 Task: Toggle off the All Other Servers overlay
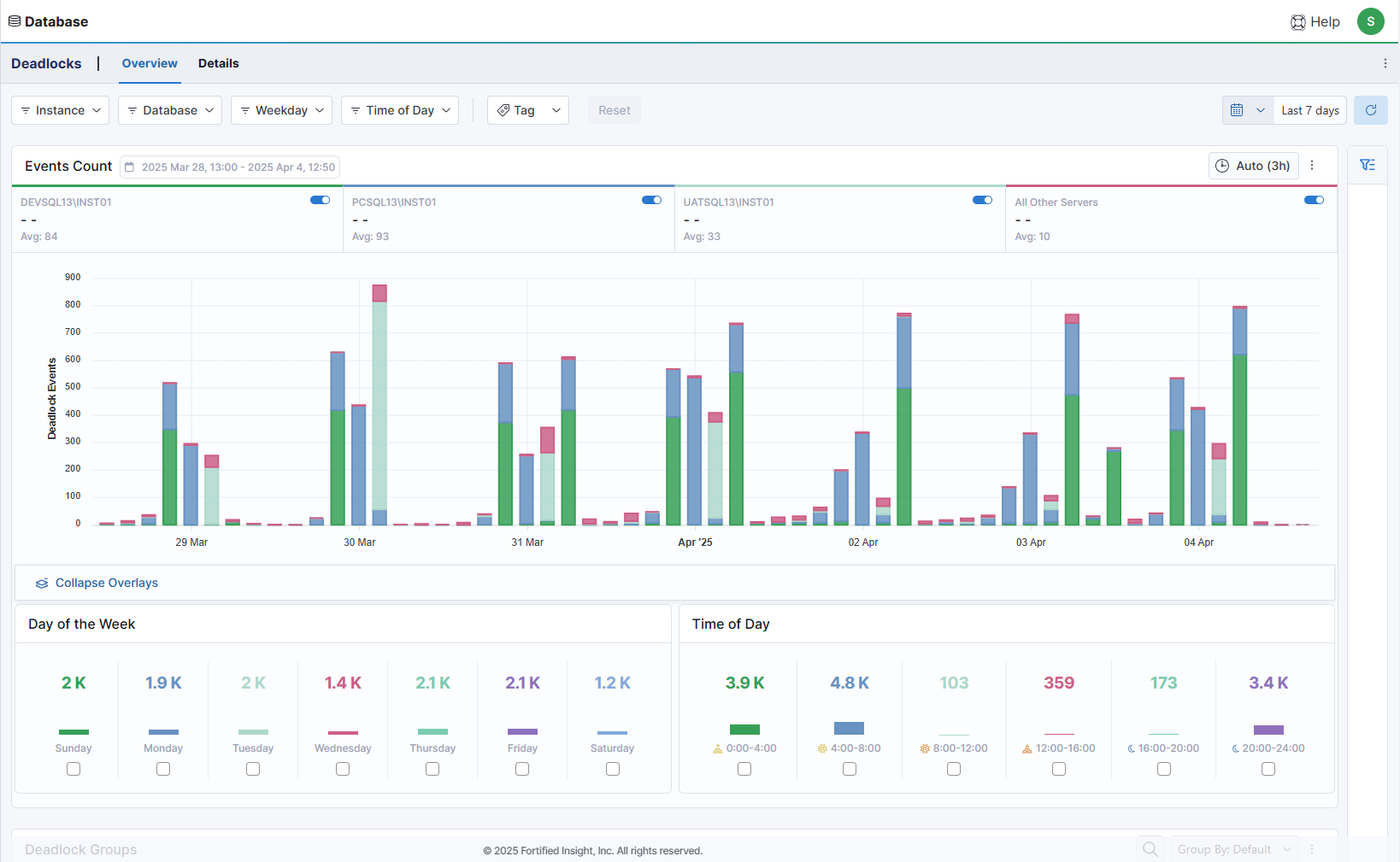[x=1314, y=199]
